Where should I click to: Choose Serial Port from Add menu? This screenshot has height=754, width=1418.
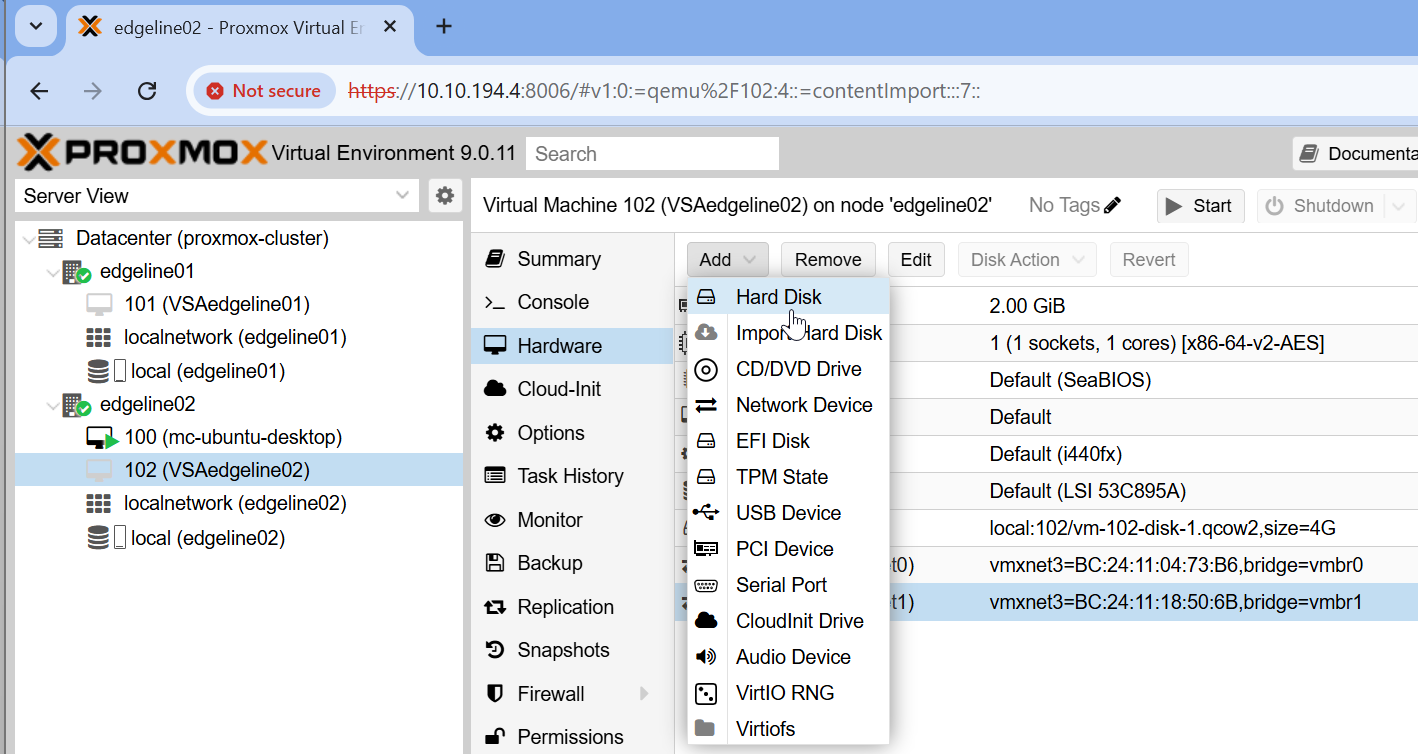[x=788, y=585]
